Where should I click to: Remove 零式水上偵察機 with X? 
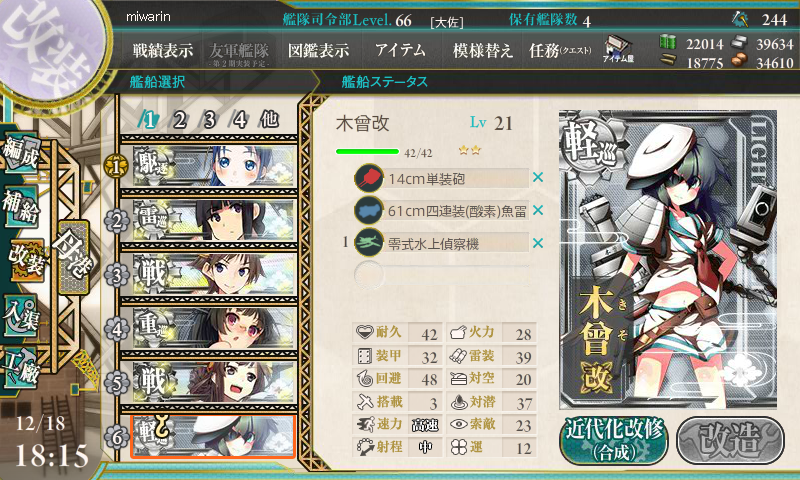537,243
